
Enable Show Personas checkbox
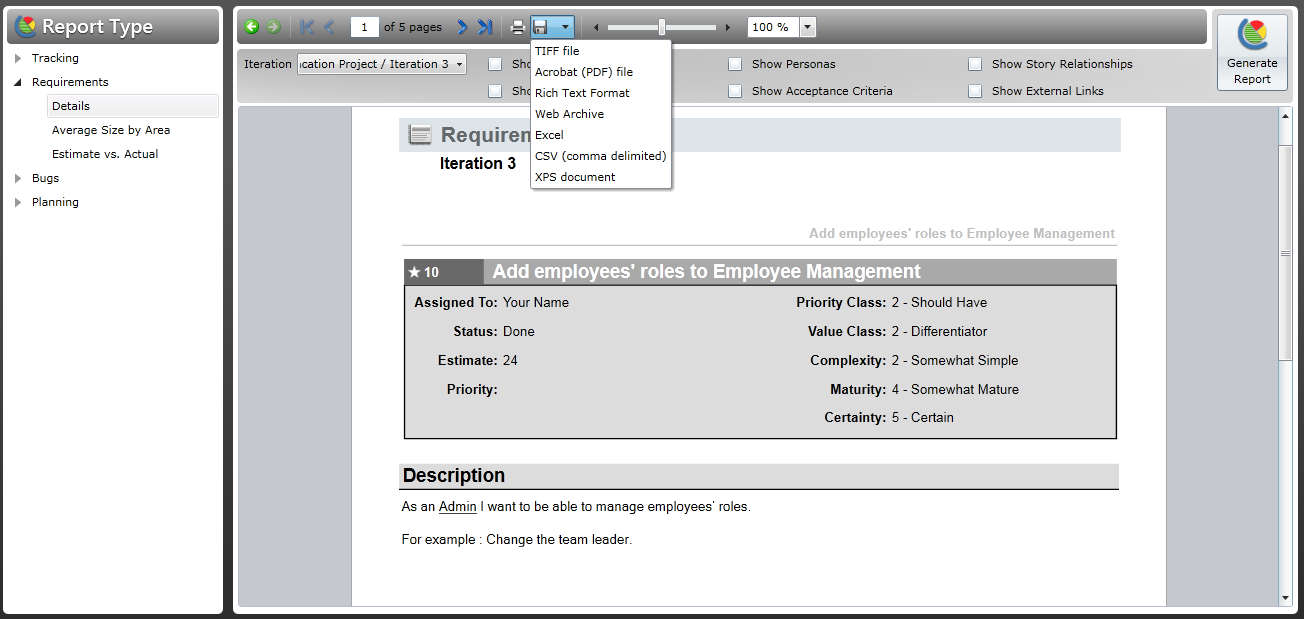(735, 64)
